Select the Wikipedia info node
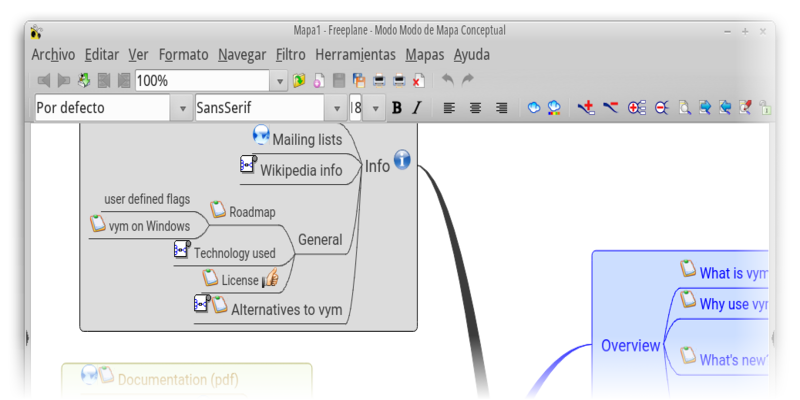 click(301, 170)
